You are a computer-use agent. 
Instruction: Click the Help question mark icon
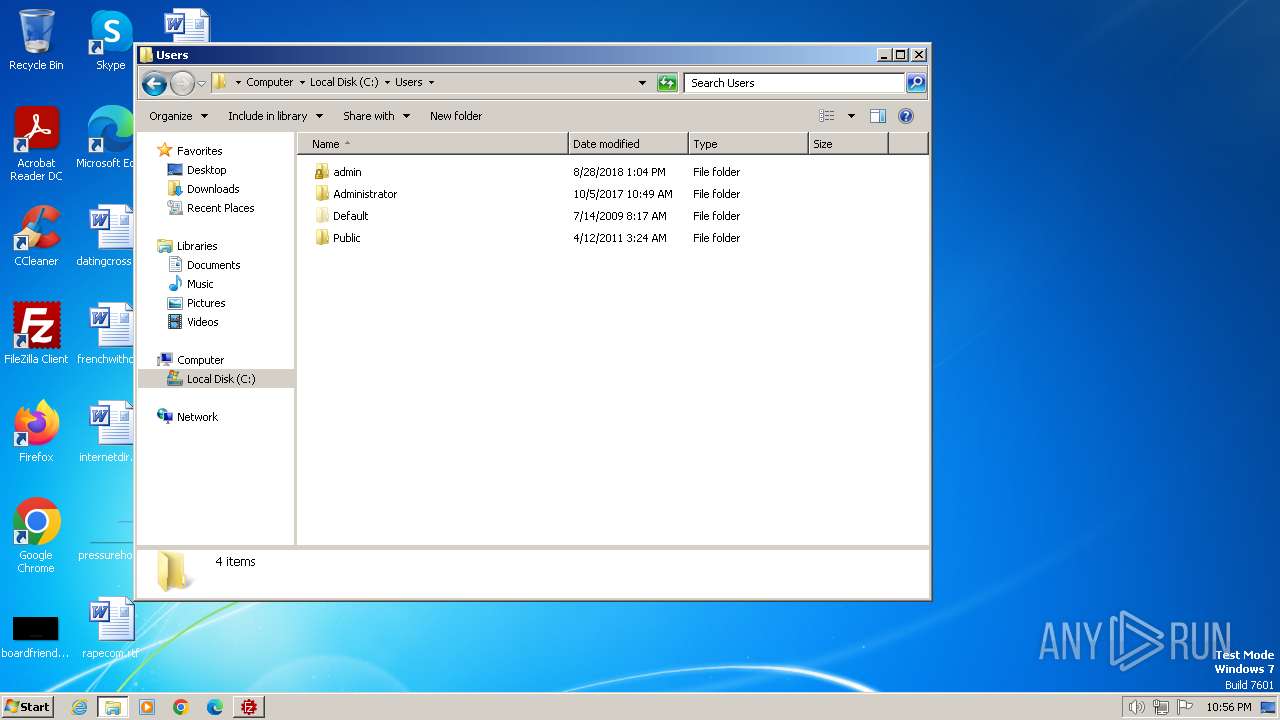[x=906, y=116]
